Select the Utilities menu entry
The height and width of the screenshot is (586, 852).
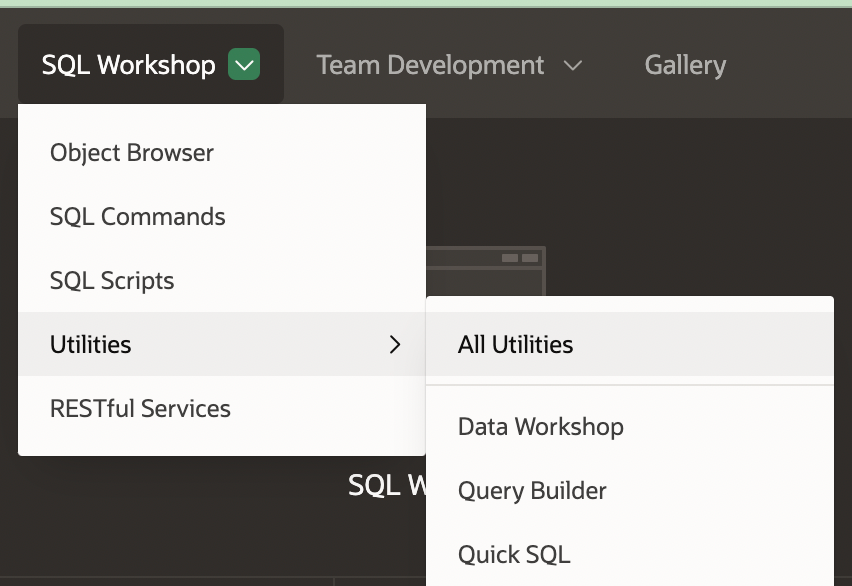90,344
